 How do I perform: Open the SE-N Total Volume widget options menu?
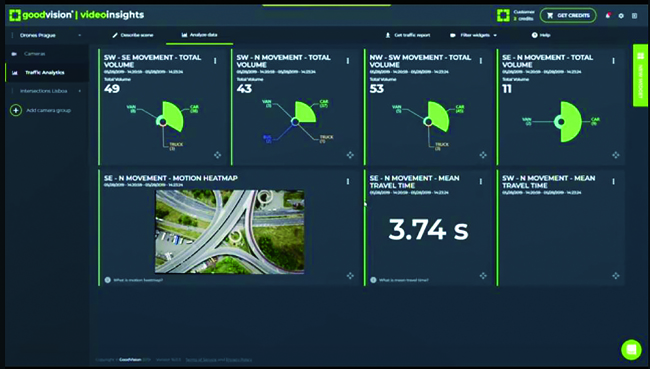[x=614, y=61]
